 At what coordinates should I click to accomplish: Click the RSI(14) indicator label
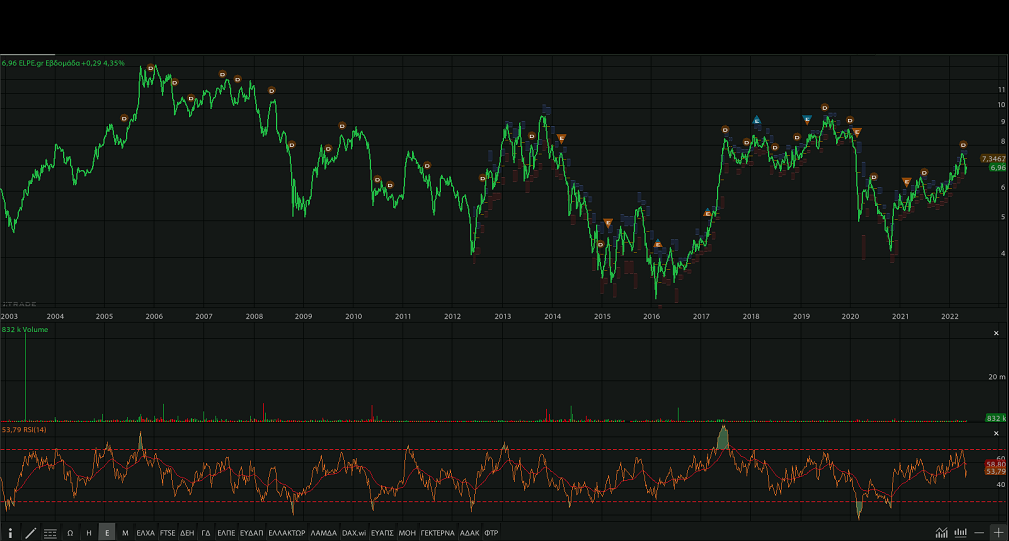[x=24, y=429]
